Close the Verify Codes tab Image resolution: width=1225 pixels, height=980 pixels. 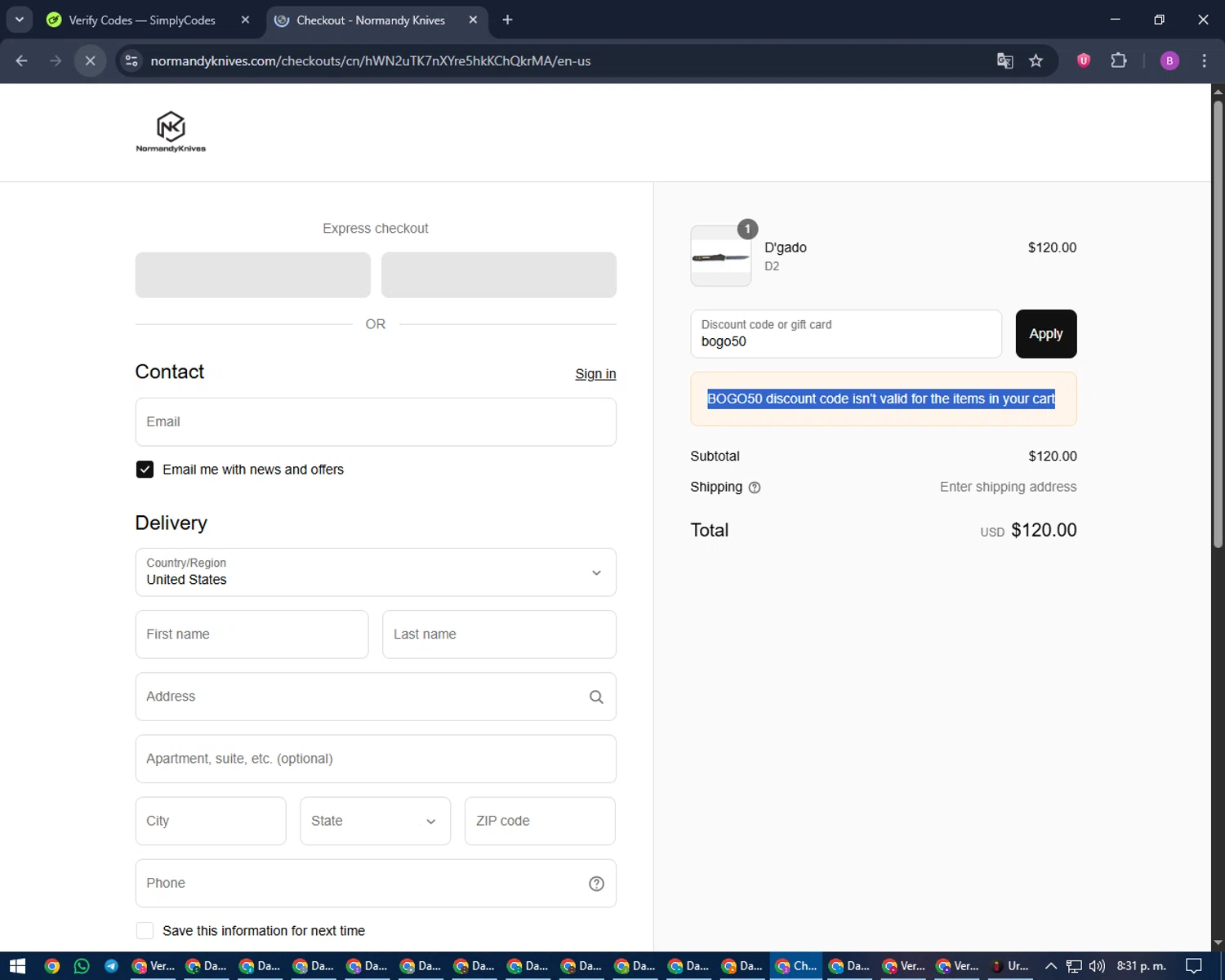pyautogui.click(x=245, y=20)
